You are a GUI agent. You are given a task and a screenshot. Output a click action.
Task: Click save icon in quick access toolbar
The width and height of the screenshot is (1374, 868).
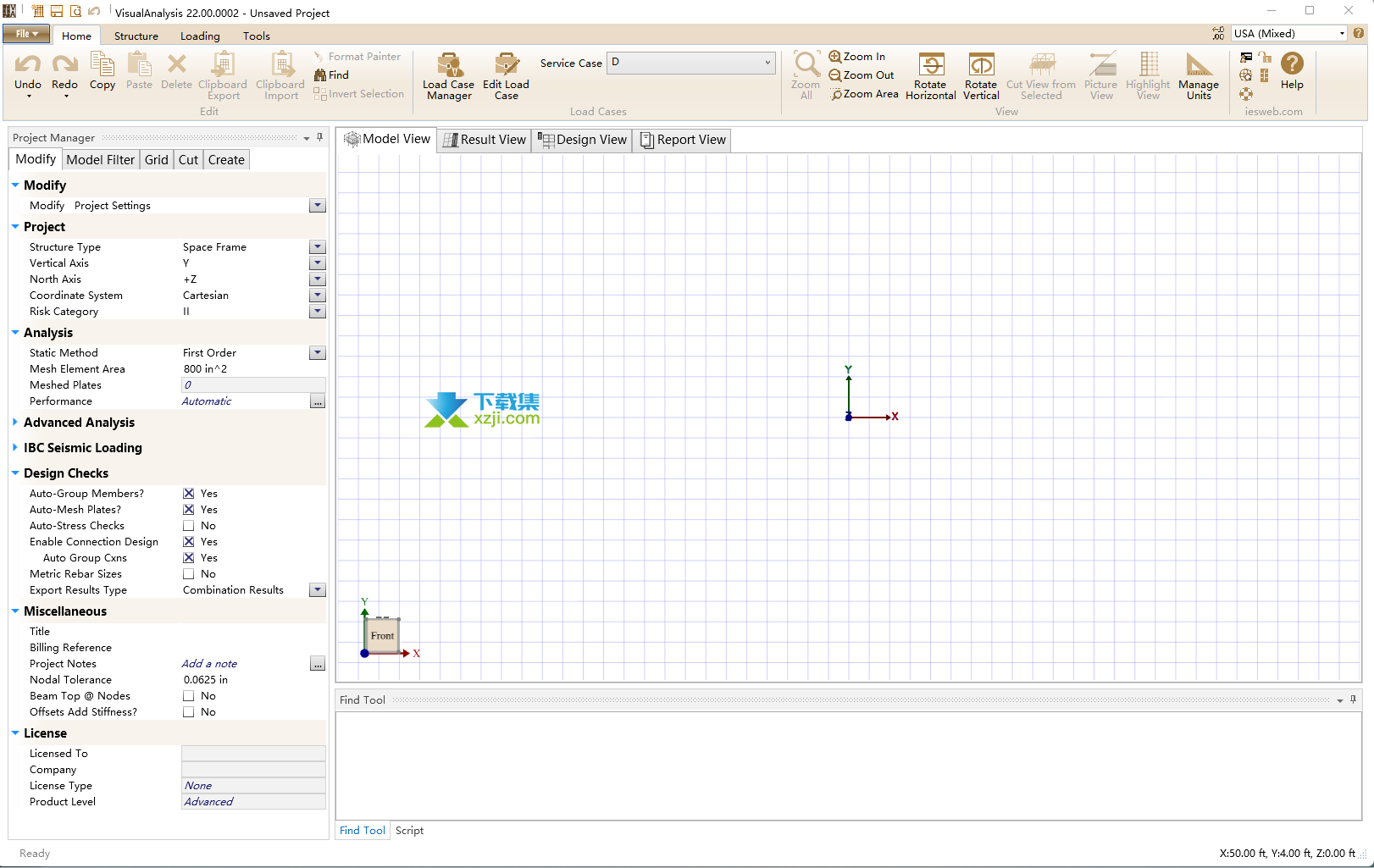click(x=57, y=11)
